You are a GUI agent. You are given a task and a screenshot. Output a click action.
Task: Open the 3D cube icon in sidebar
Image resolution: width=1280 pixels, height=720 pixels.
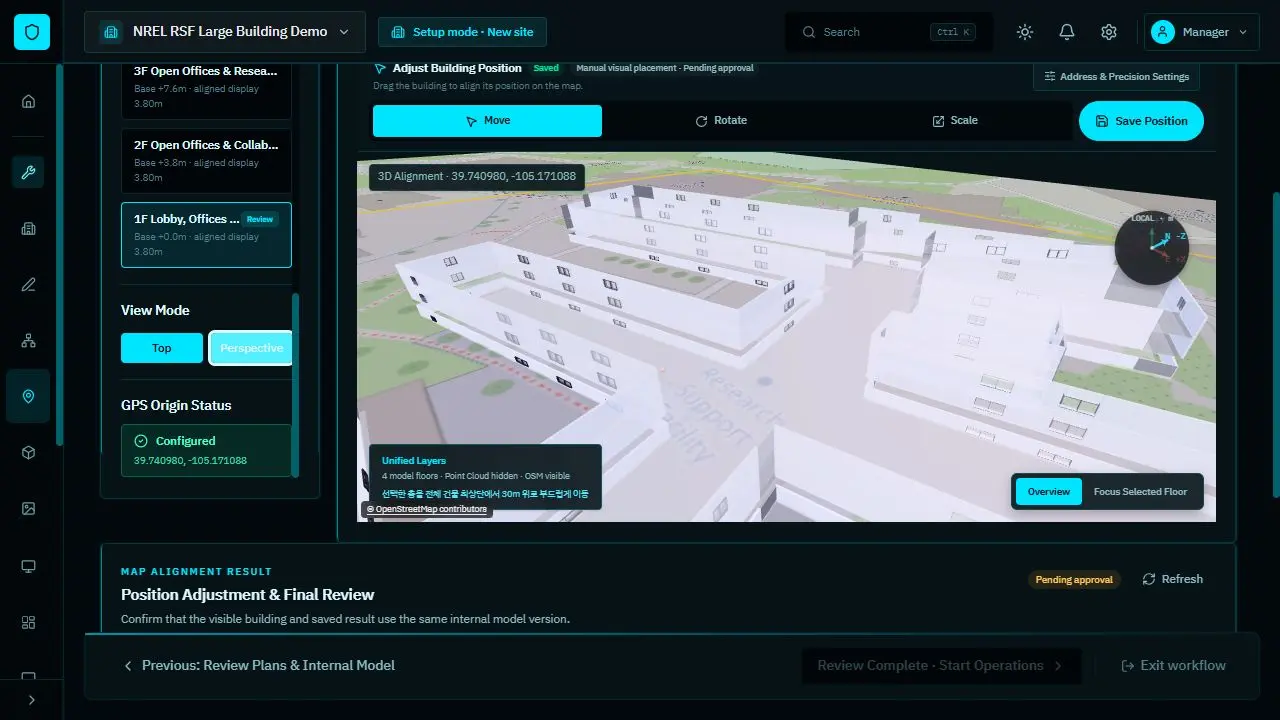pyautogui.click(x=28, y=453)
